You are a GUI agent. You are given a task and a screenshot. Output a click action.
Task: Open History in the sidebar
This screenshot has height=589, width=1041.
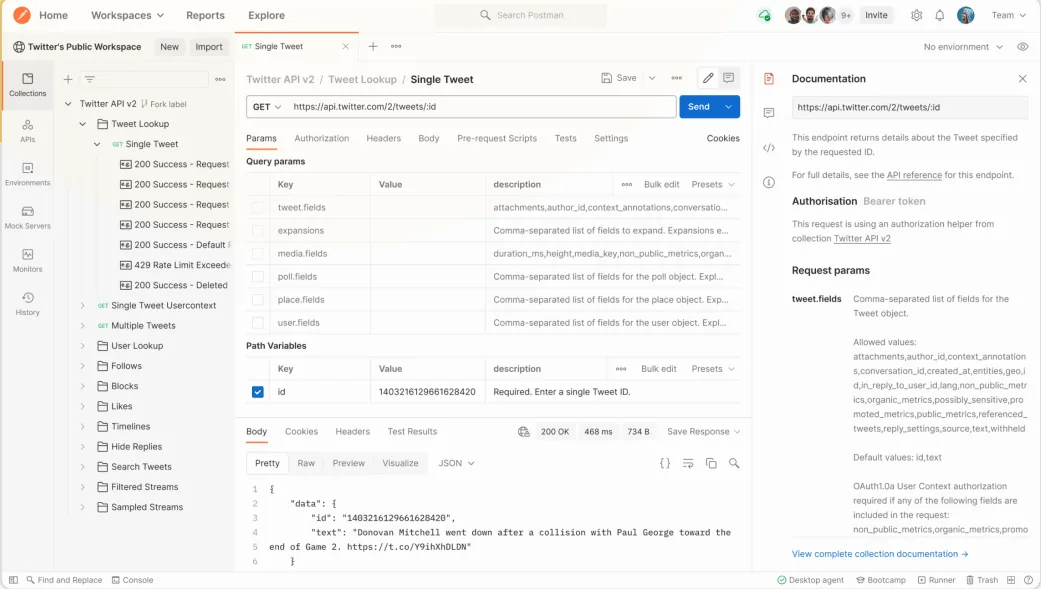pos(27,303)
